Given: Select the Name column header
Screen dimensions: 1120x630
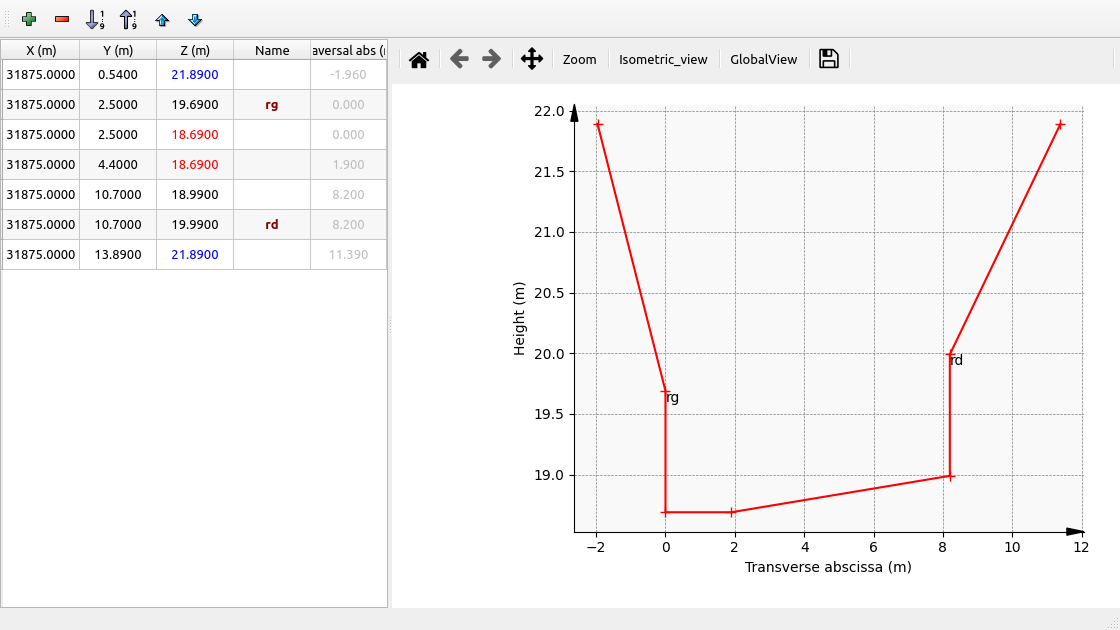Looking at the screenshot, I should coord(272,50).
